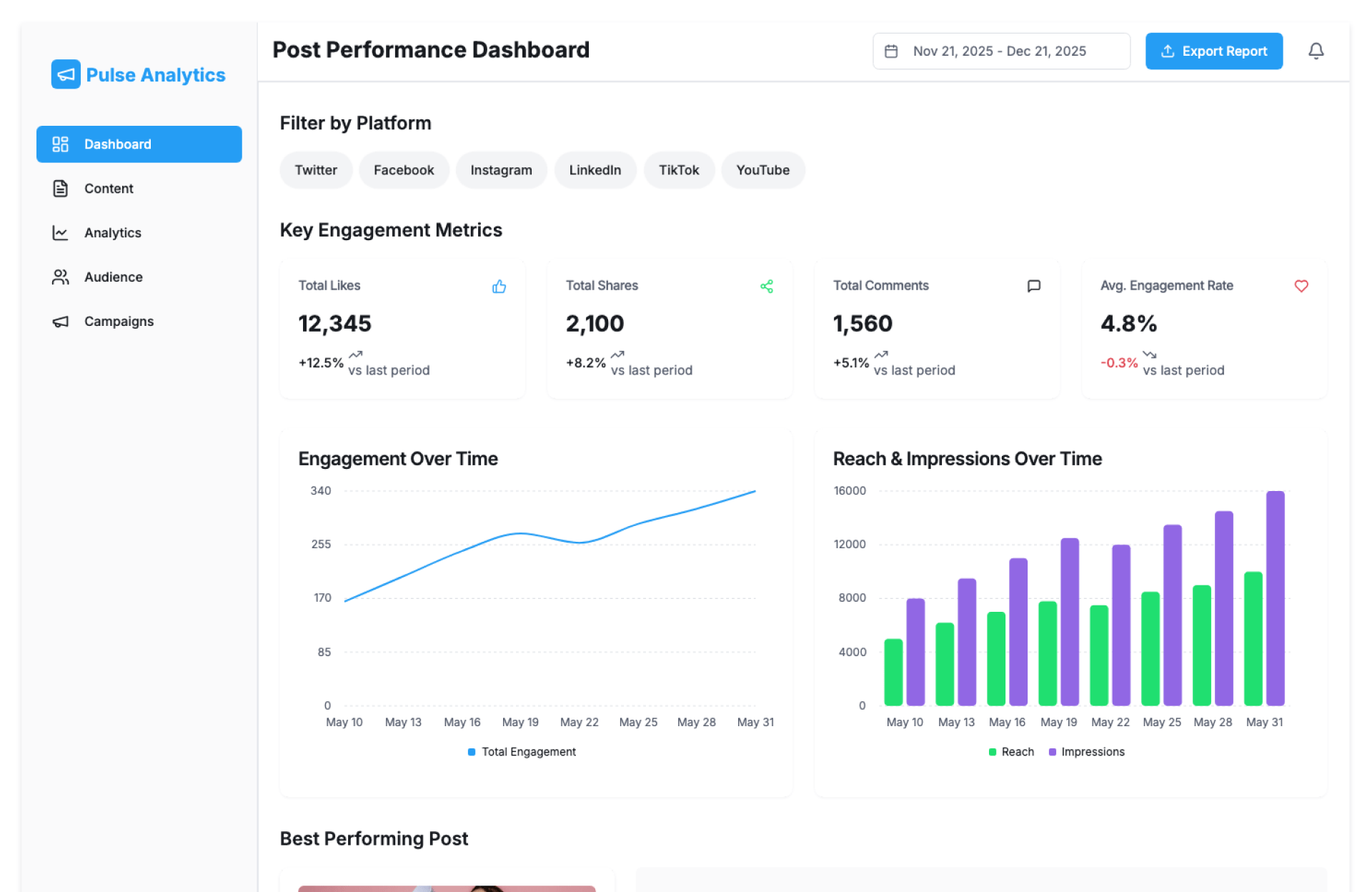
Task: Click the Content document icon in sidebar
Action: [x=61, y=189]
